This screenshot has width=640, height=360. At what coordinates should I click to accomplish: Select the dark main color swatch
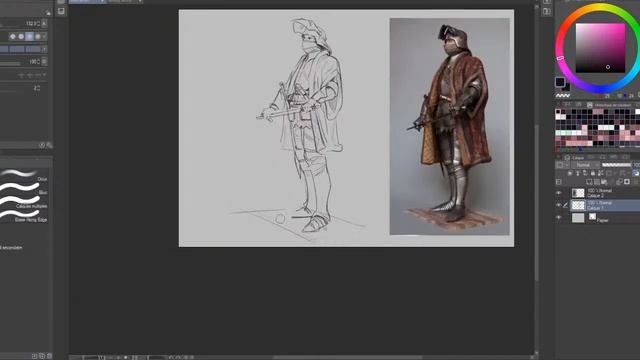click(x=560, y=82)
